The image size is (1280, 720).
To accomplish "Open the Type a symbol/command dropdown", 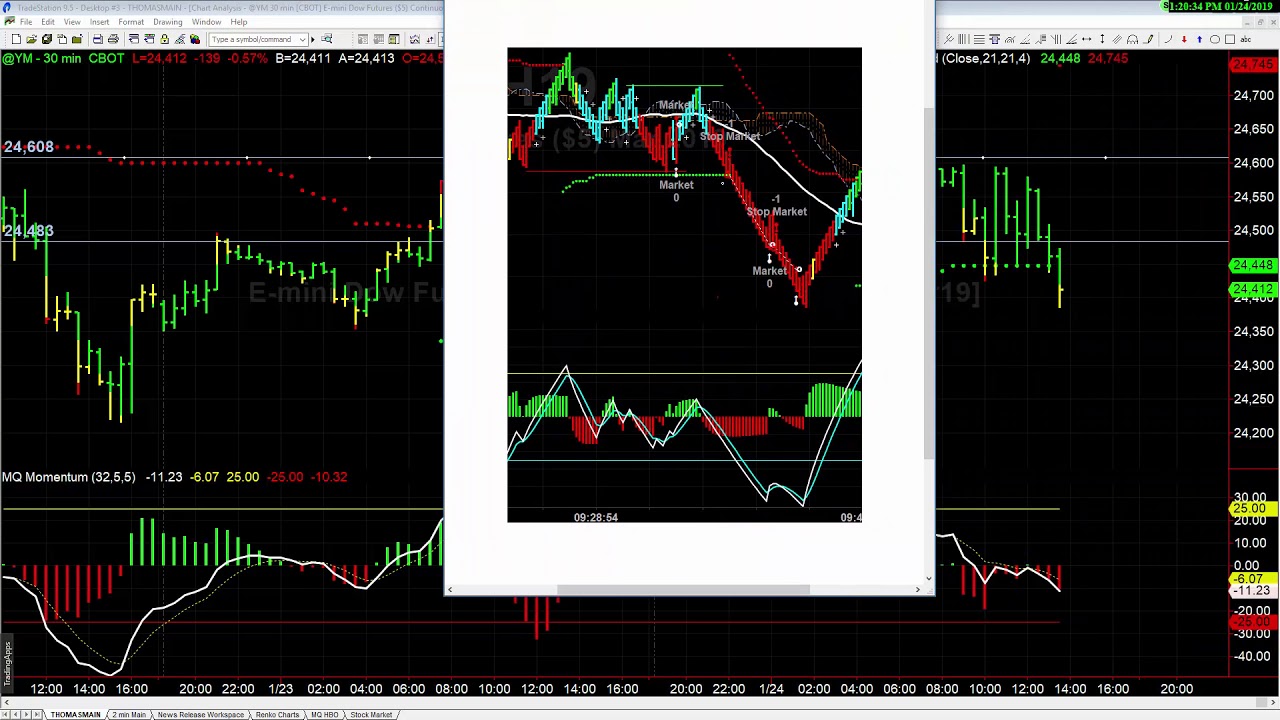I will pos(303,39).
